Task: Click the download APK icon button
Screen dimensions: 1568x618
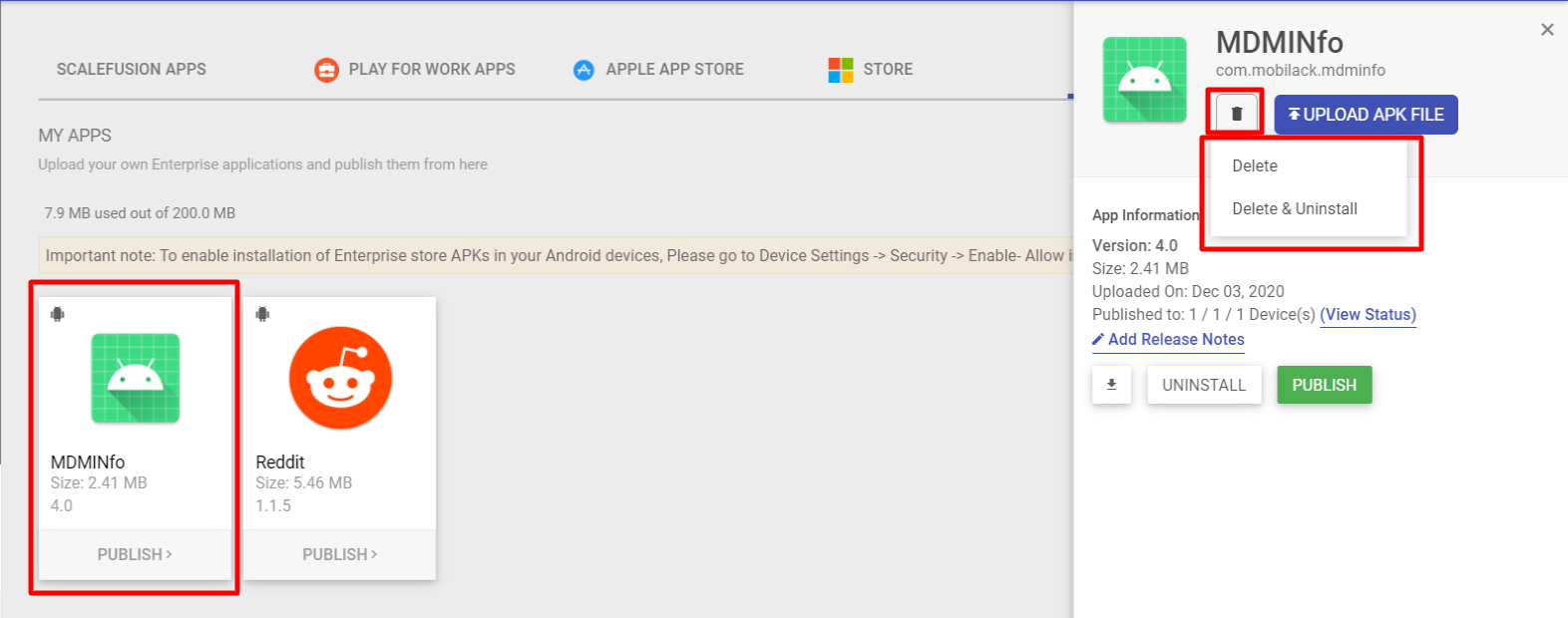Action: [x=1111, y=385]
